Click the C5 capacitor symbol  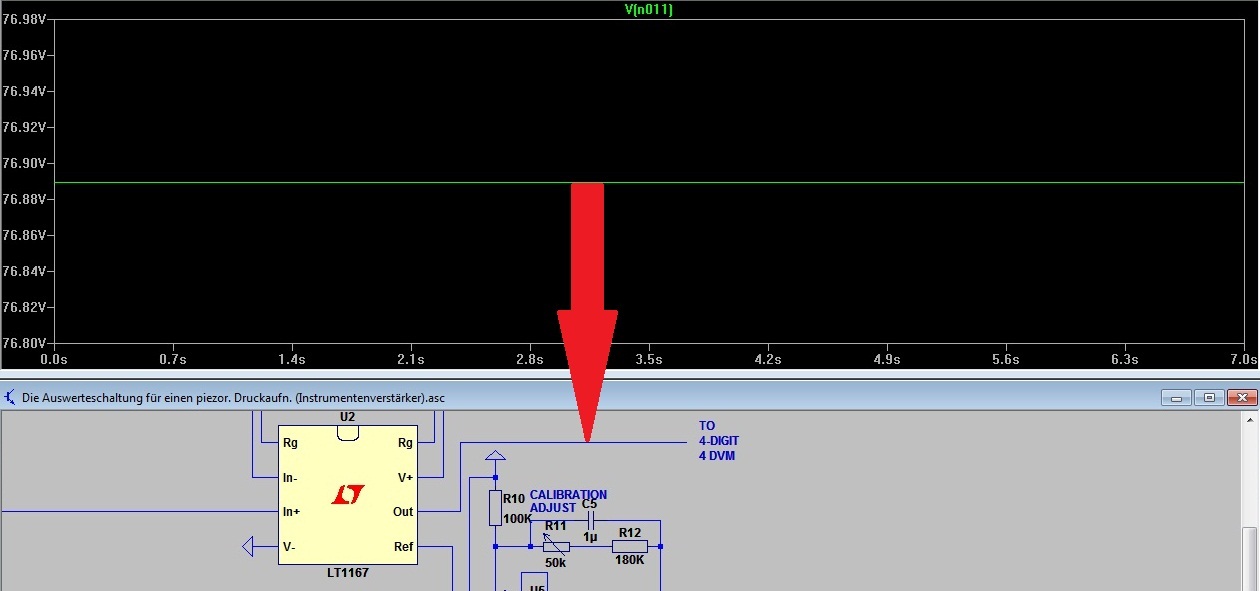click(x=591, y=520)
